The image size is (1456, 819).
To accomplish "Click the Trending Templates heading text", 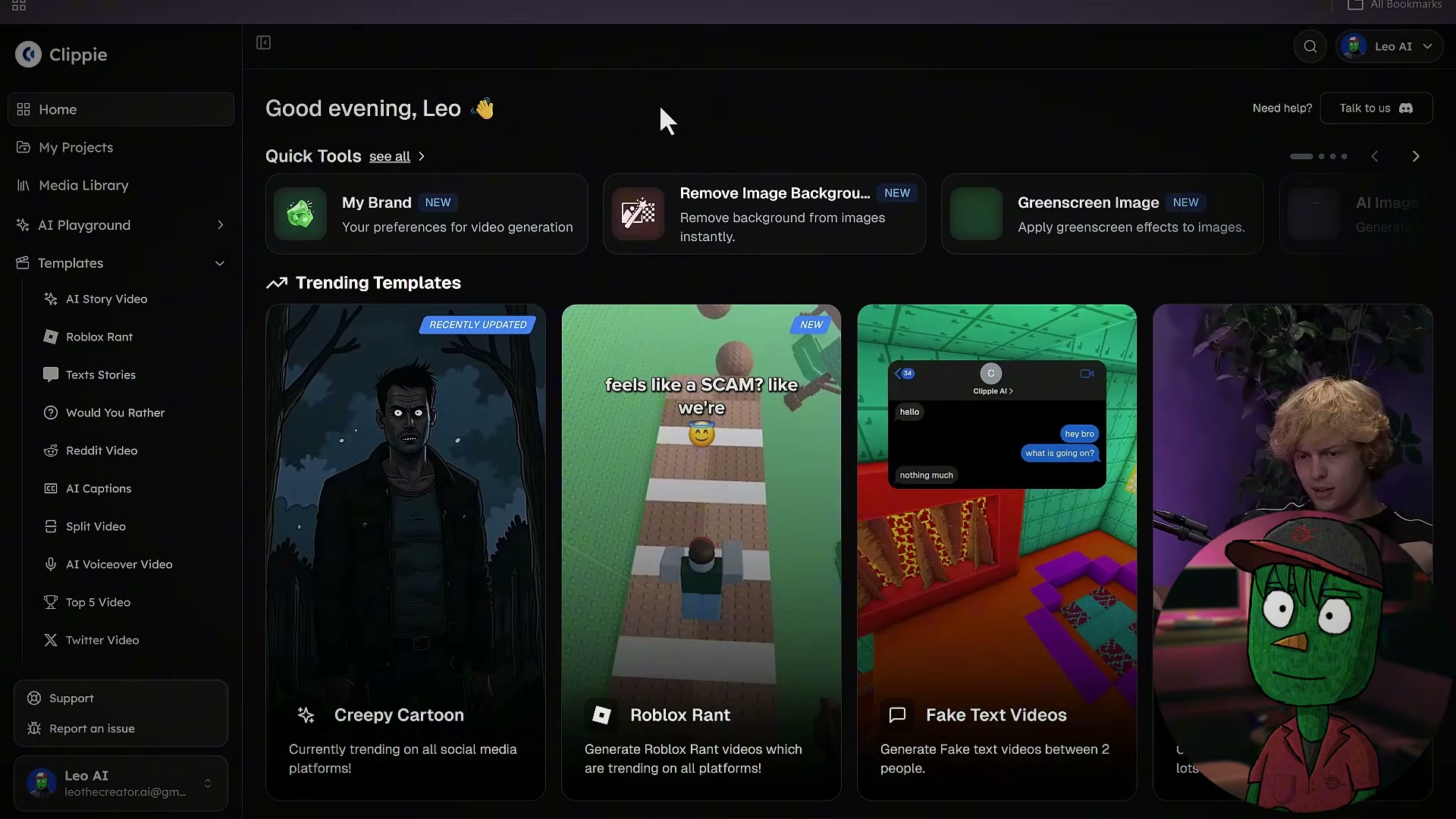I will 378,284.
